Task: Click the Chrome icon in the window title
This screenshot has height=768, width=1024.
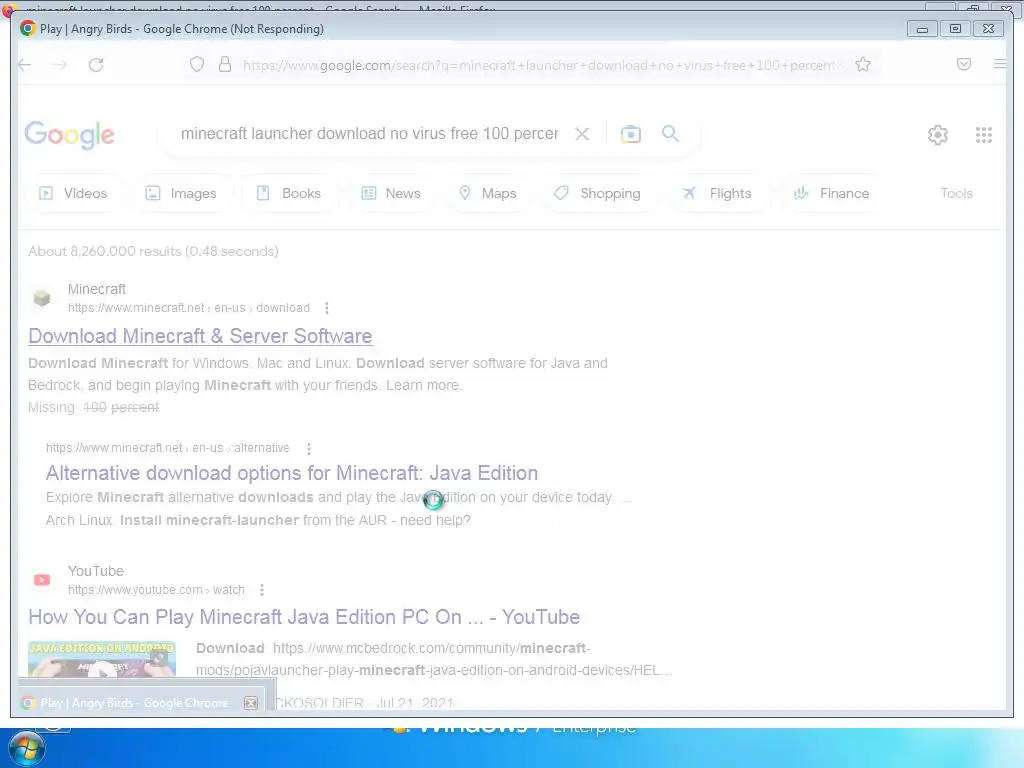Action: pos(27,29)
